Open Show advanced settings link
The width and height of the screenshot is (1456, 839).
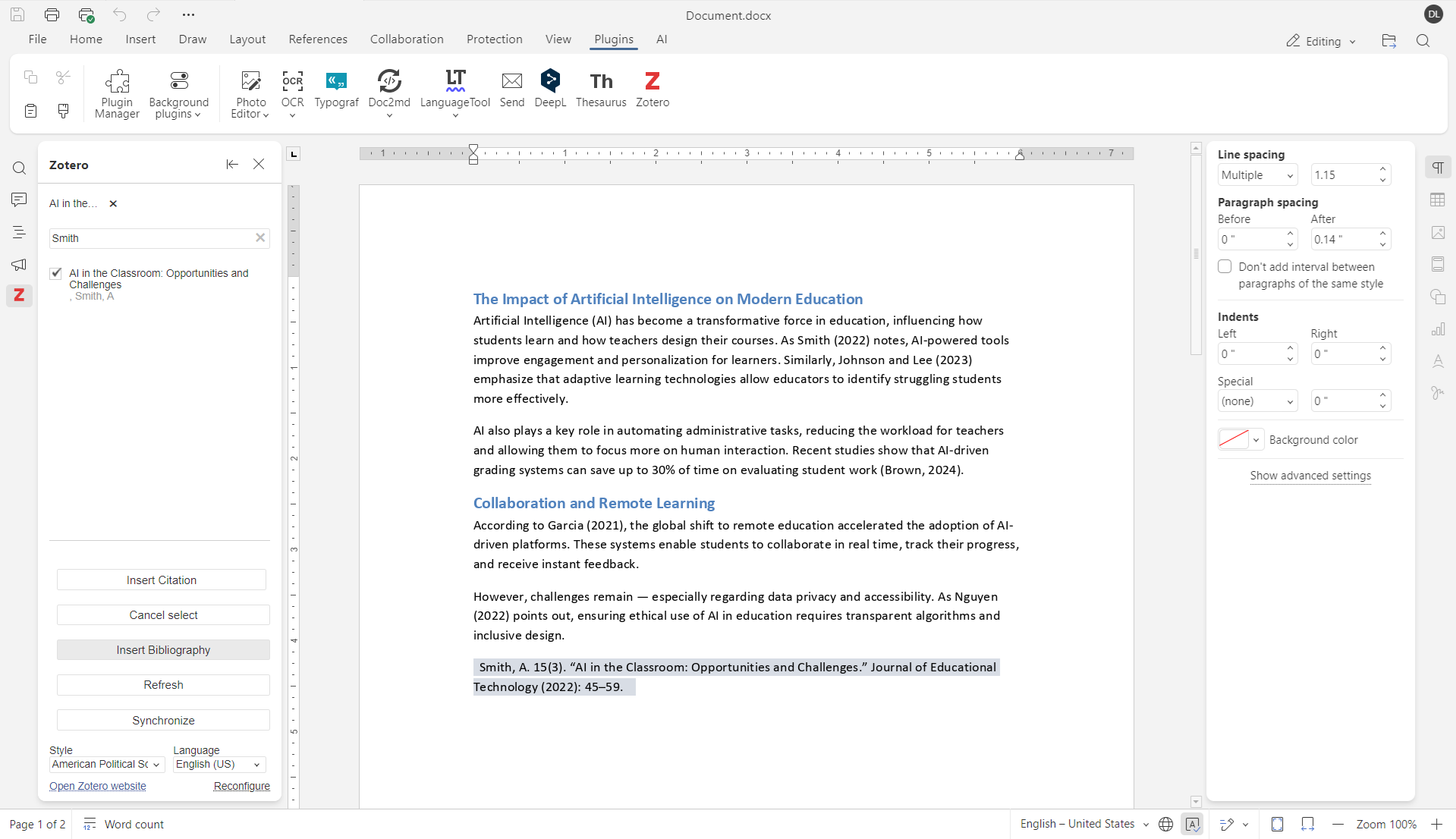pos(1310,476)
